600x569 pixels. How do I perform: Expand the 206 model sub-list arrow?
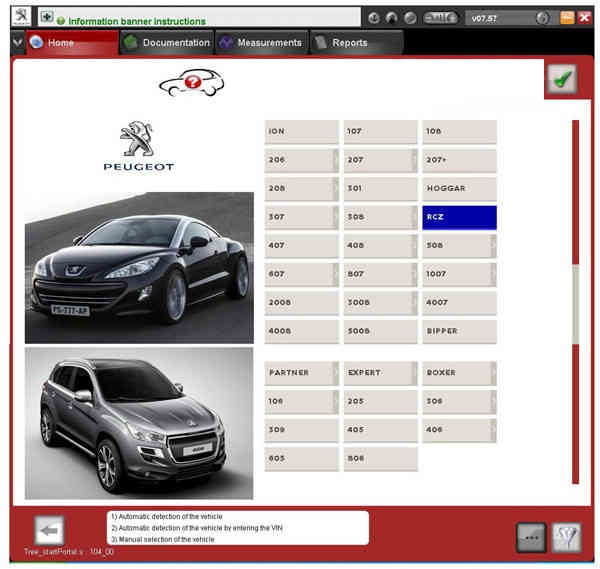click(x=335, y=160)
